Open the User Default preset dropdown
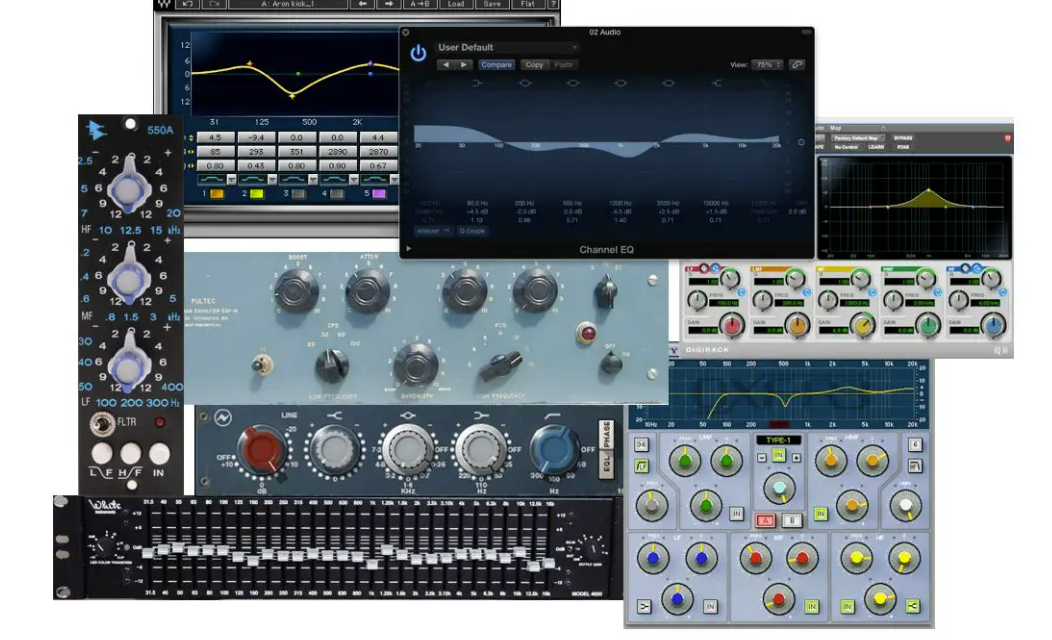This screenshot has width=1052, height=640. (x=507, y=48)
